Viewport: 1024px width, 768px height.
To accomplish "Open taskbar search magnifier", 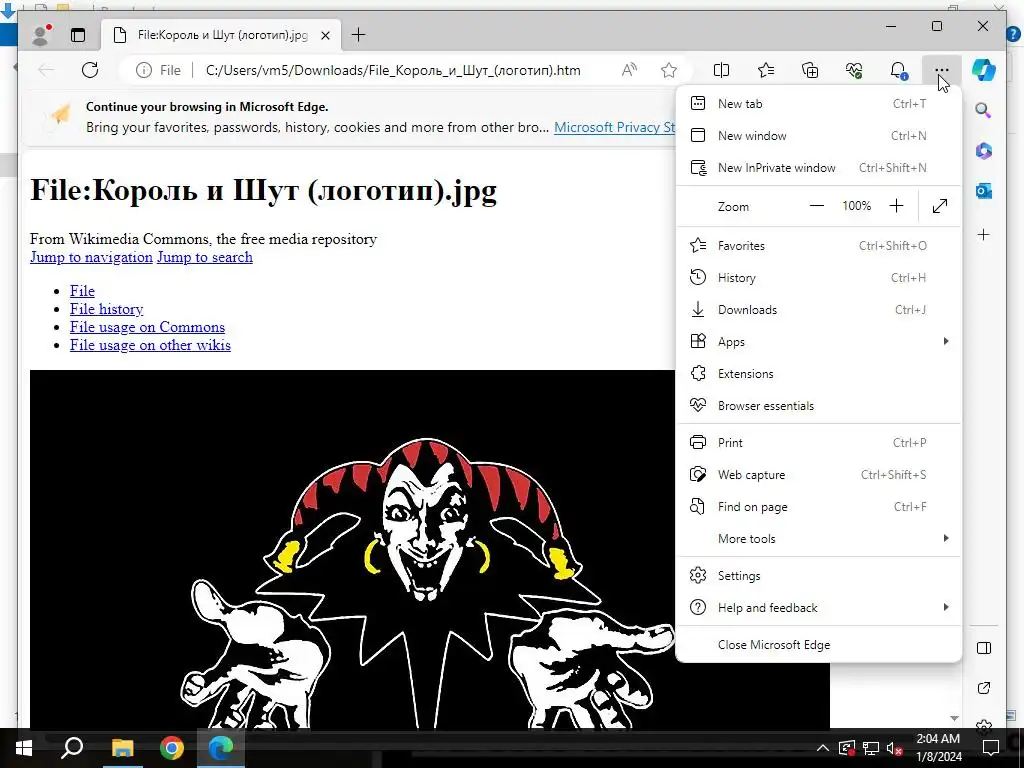I will 72,748.
